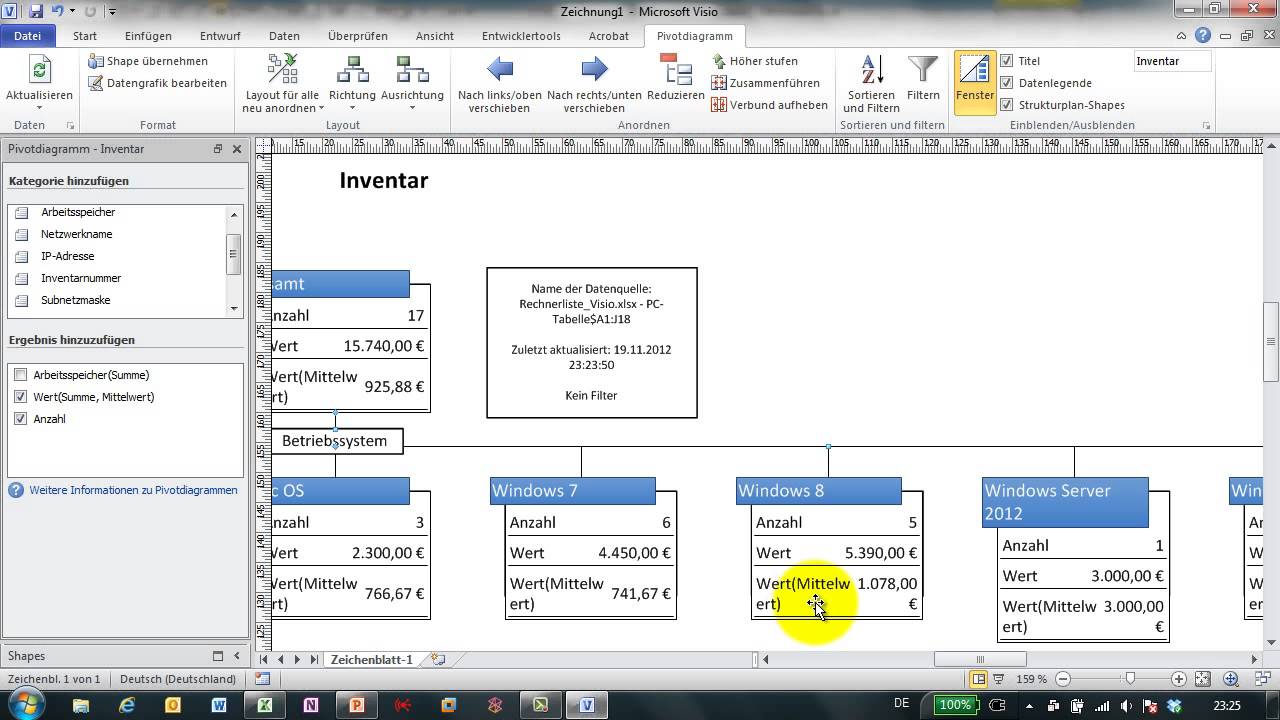The height and width of the screenshot is (720, 1280).
Task: Click the zoom in plus button
Action: [1179, 679]
